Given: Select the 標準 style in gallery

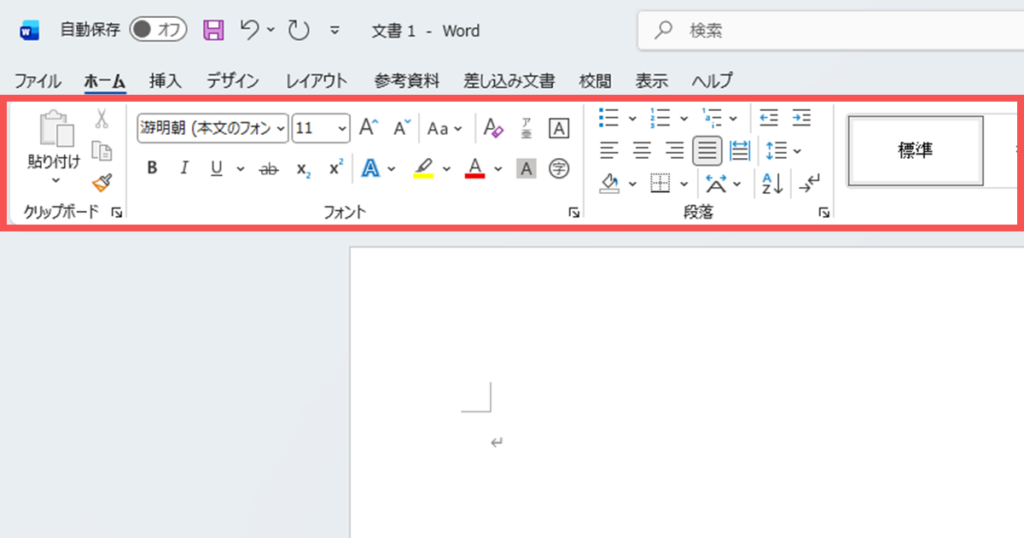Looking at the screenshot, I should tap(915, 151).
